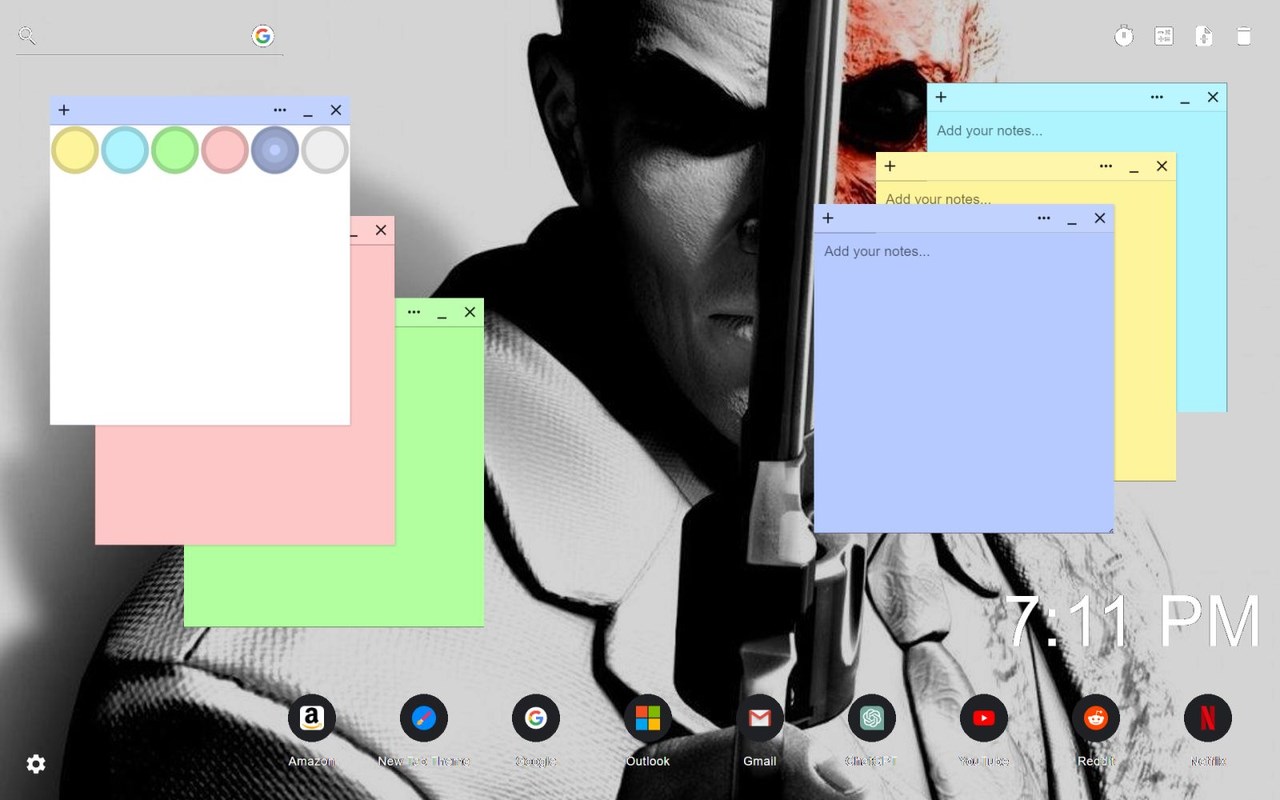The image size is (1280, 800).
Task: Close the pink note
Action: click(381, 230)
